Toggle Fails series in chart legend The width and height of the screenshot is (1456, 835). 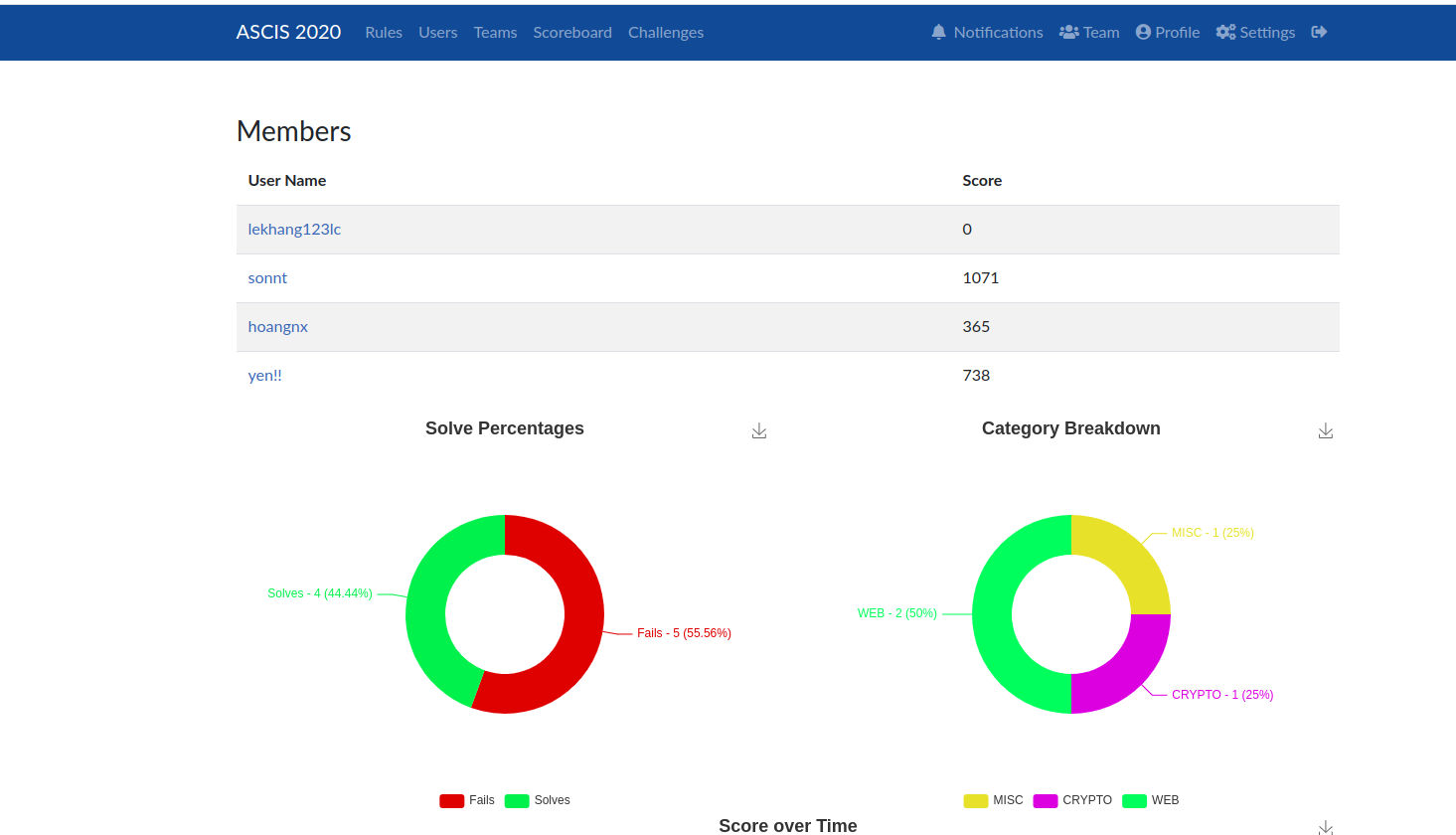(x=467, y=800)
